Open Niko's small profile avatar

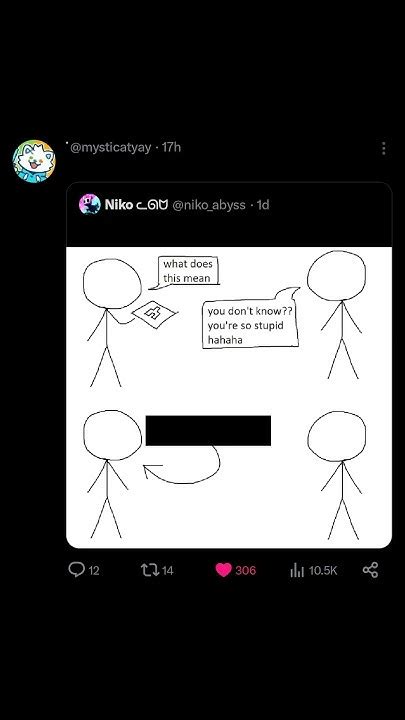[x=90, y=204]
